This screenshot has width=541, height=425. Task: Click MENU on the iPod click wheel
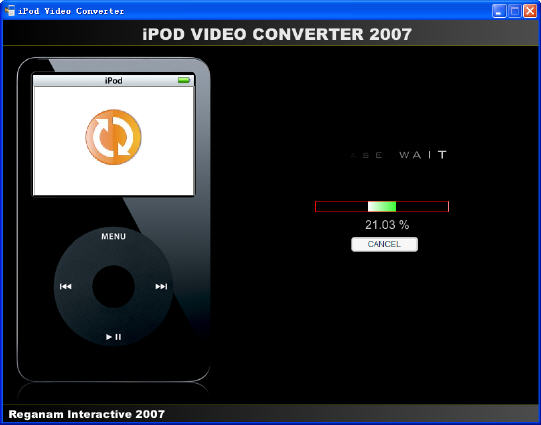(114, 236)
